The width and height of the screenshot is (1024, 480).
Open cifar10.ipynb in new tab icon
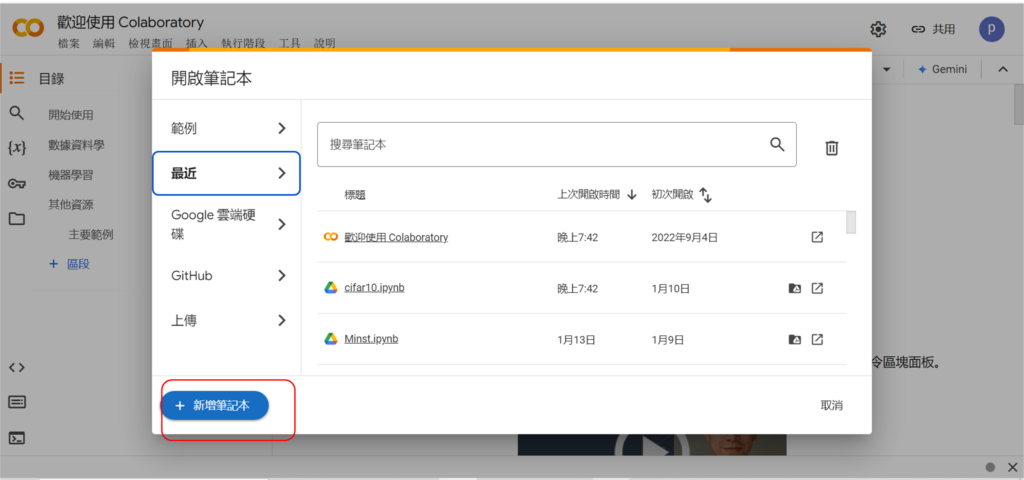coord(817,289)
